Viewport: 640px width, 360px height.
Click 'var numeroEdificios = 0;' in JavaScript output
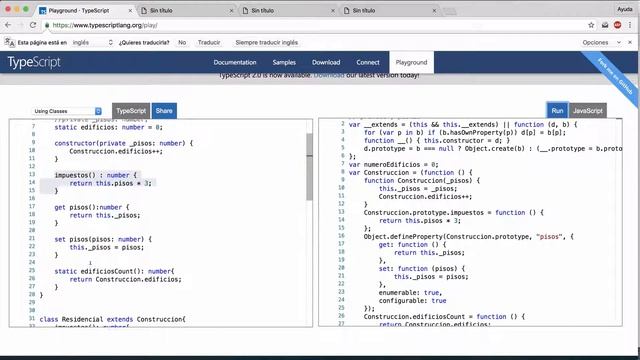[393, 164]
